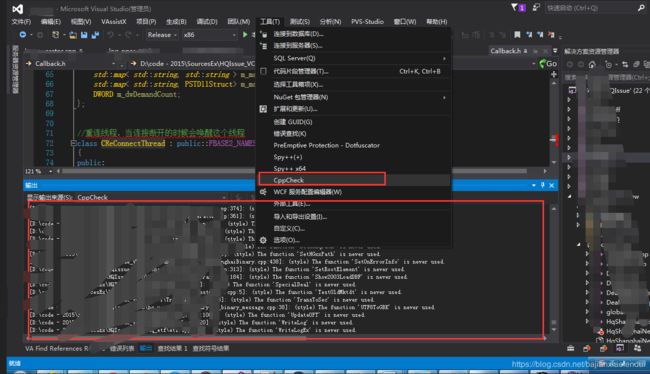Expand the NuGet package manager submenu
This screenshot has width=650, height=374.
tap(444, 97)
